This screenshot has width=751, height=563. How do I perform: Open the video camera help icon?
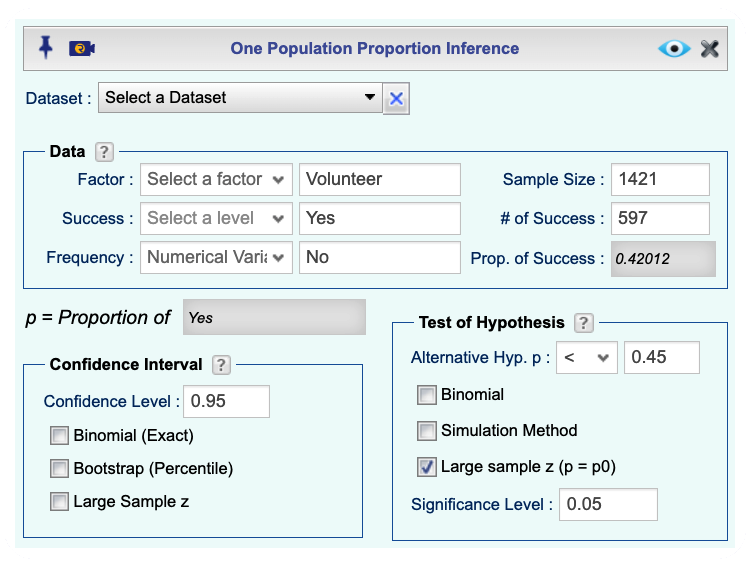click(x=81, y=48)
